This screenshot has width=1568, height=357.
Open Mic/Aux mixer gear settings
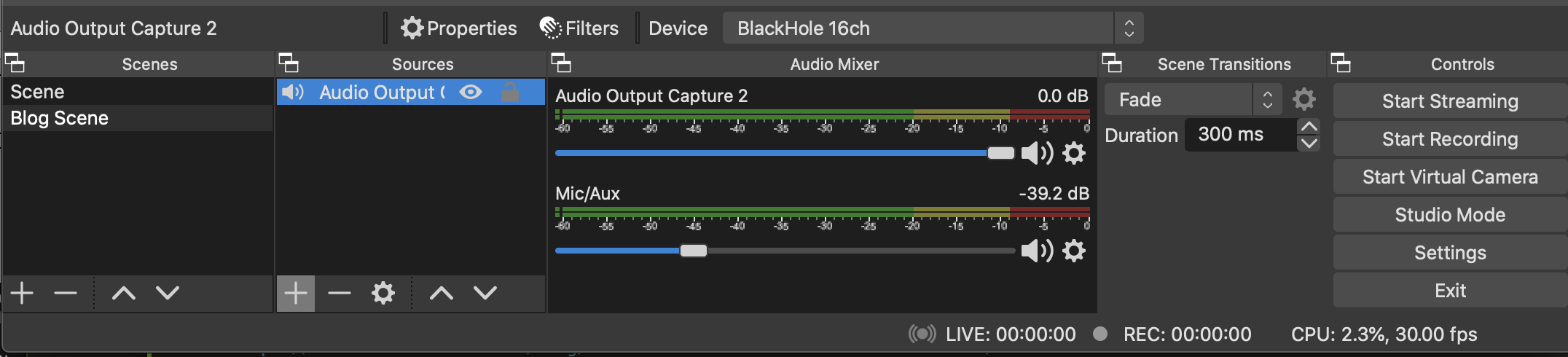[1074, 251]
